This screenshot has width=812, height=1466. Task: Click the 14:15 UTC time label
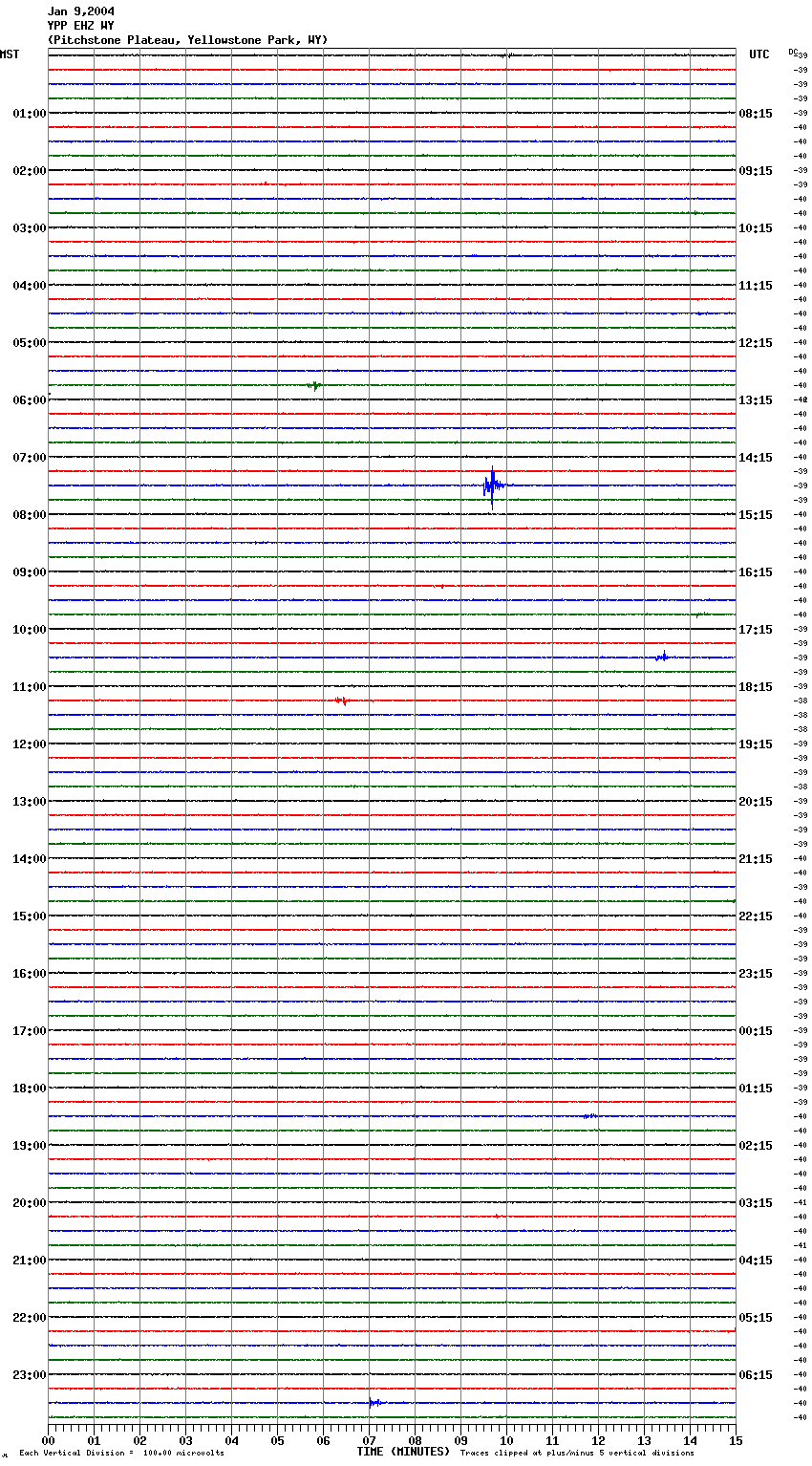pos(756,457)
